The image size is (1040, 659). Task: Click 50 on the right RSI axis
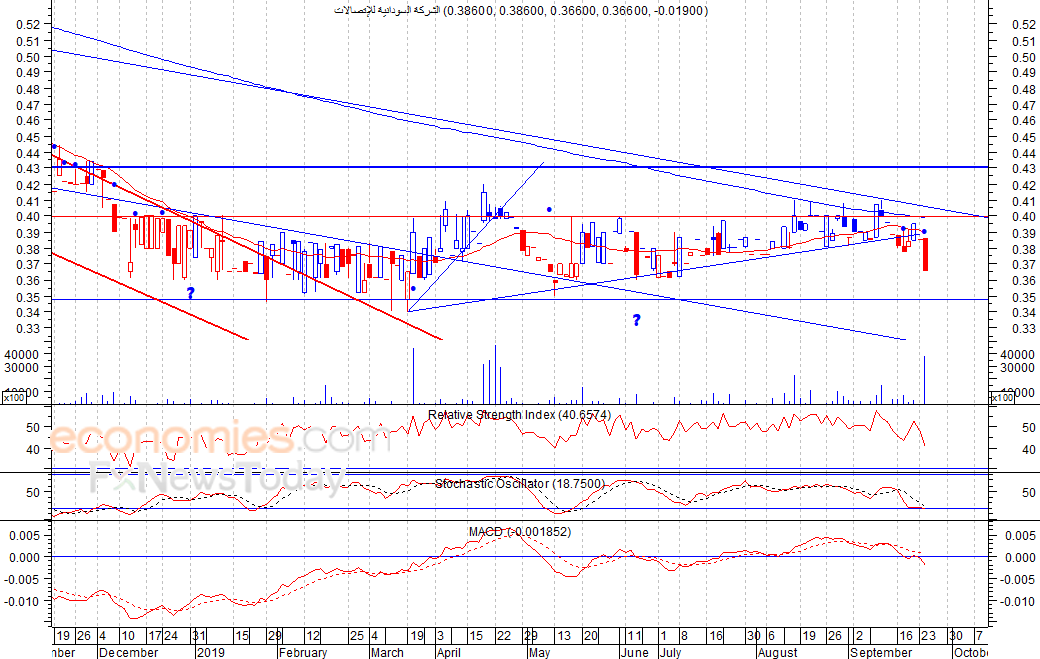click(x=1029, y=428)
